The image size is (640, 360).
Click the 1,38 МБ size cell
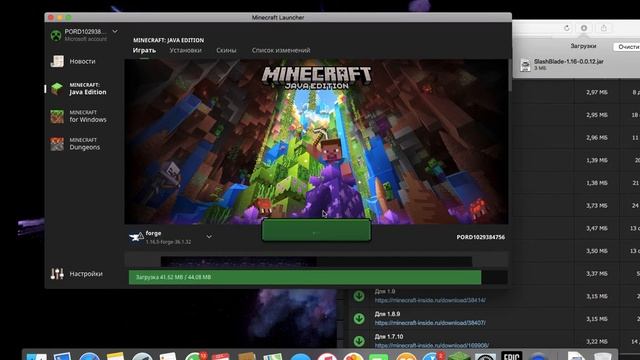pyautogui.click(x=597, y=183)
